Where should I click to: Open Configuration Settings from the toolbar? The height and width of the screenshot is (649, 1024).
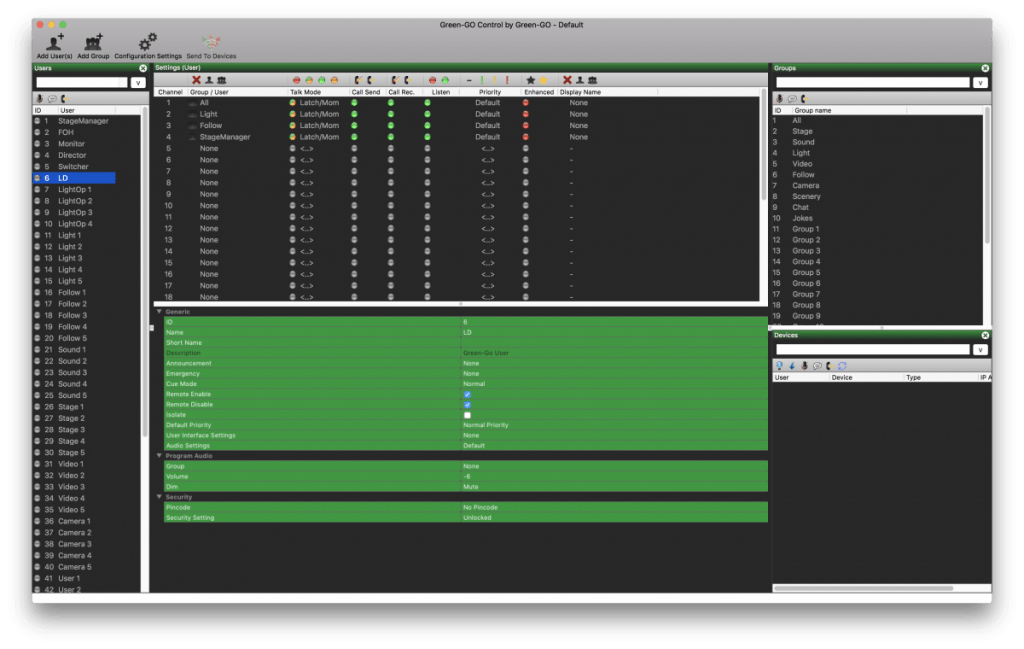(x=148, y=43)
